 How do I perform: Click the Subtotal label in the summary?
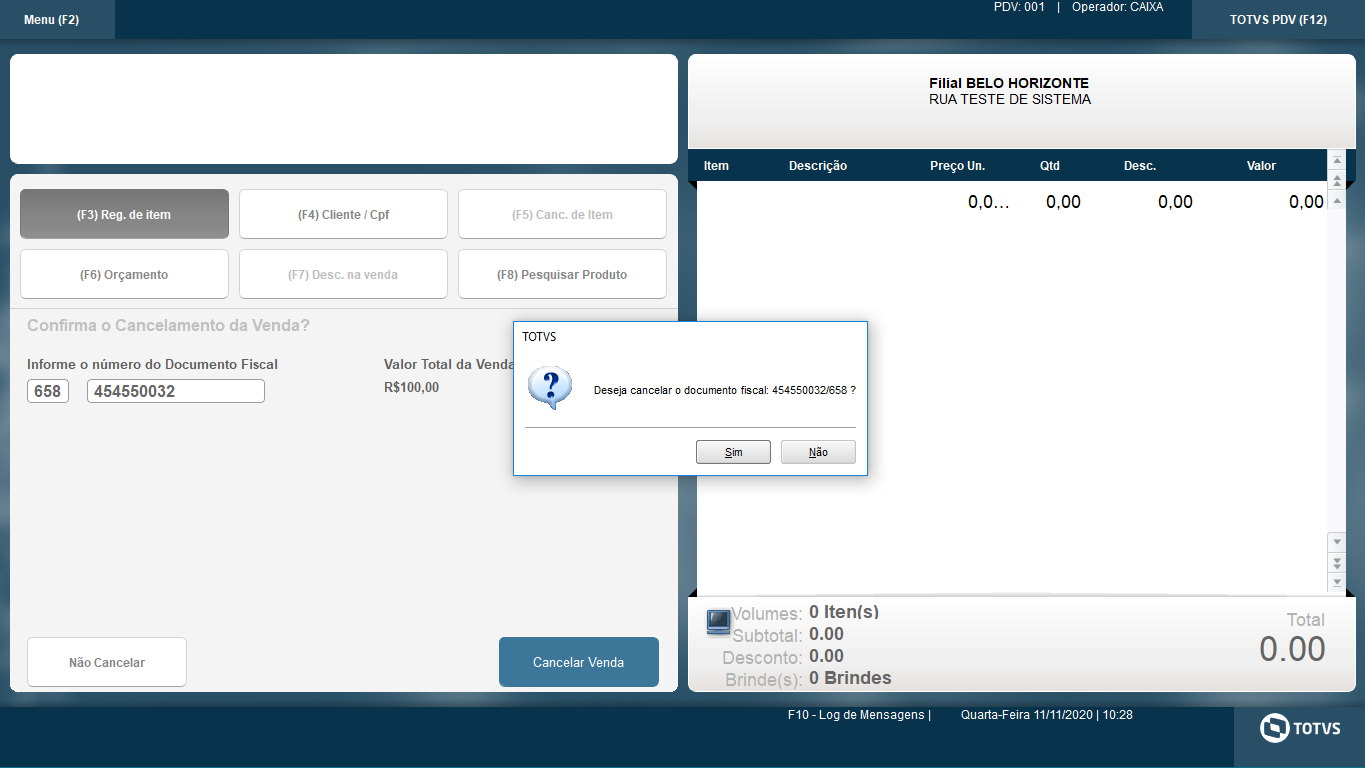pyautogui.click(x=767, y=636)
